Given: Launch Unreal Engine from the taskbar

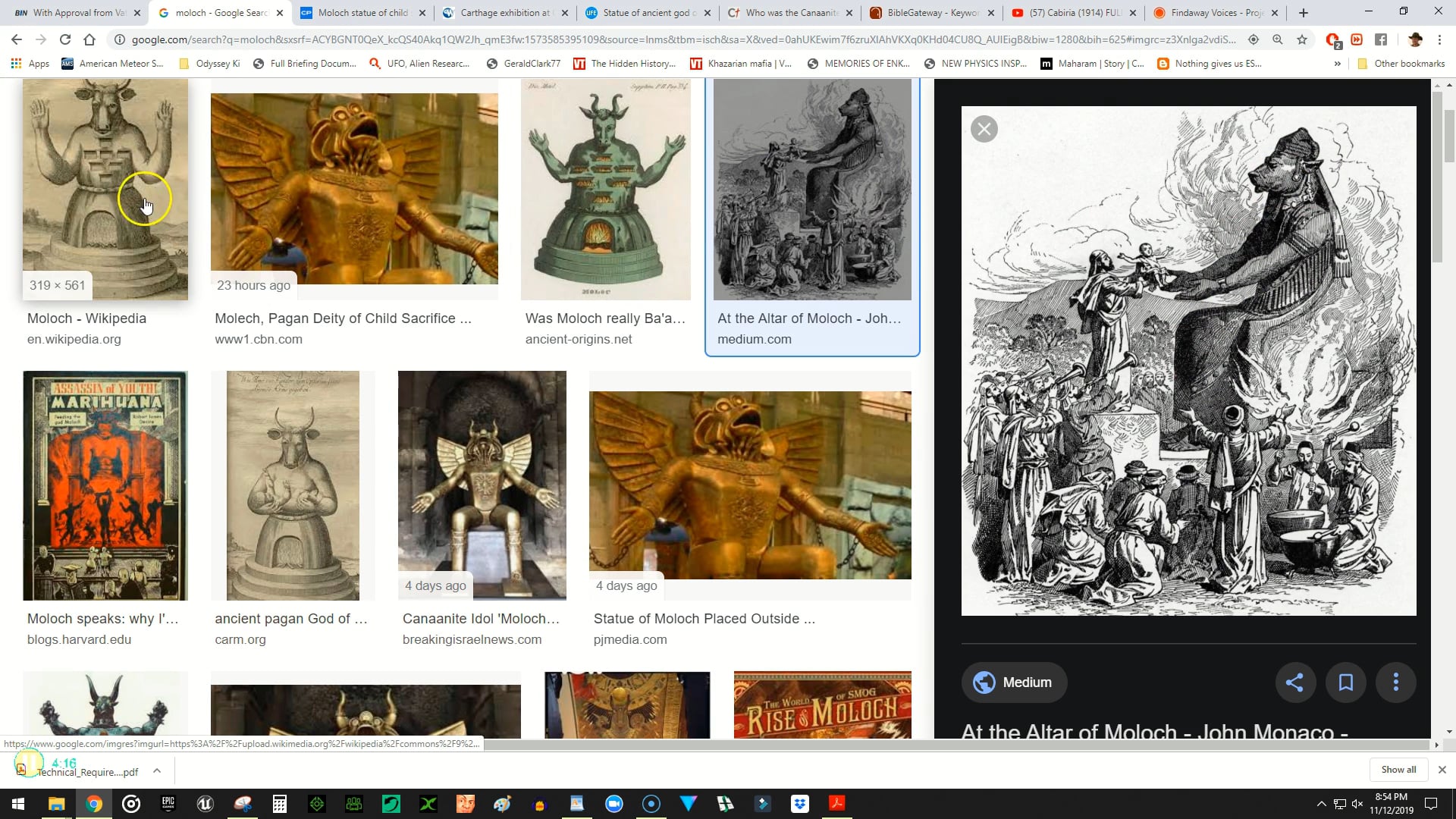Looking at the screenshot, I should (205, 803).
